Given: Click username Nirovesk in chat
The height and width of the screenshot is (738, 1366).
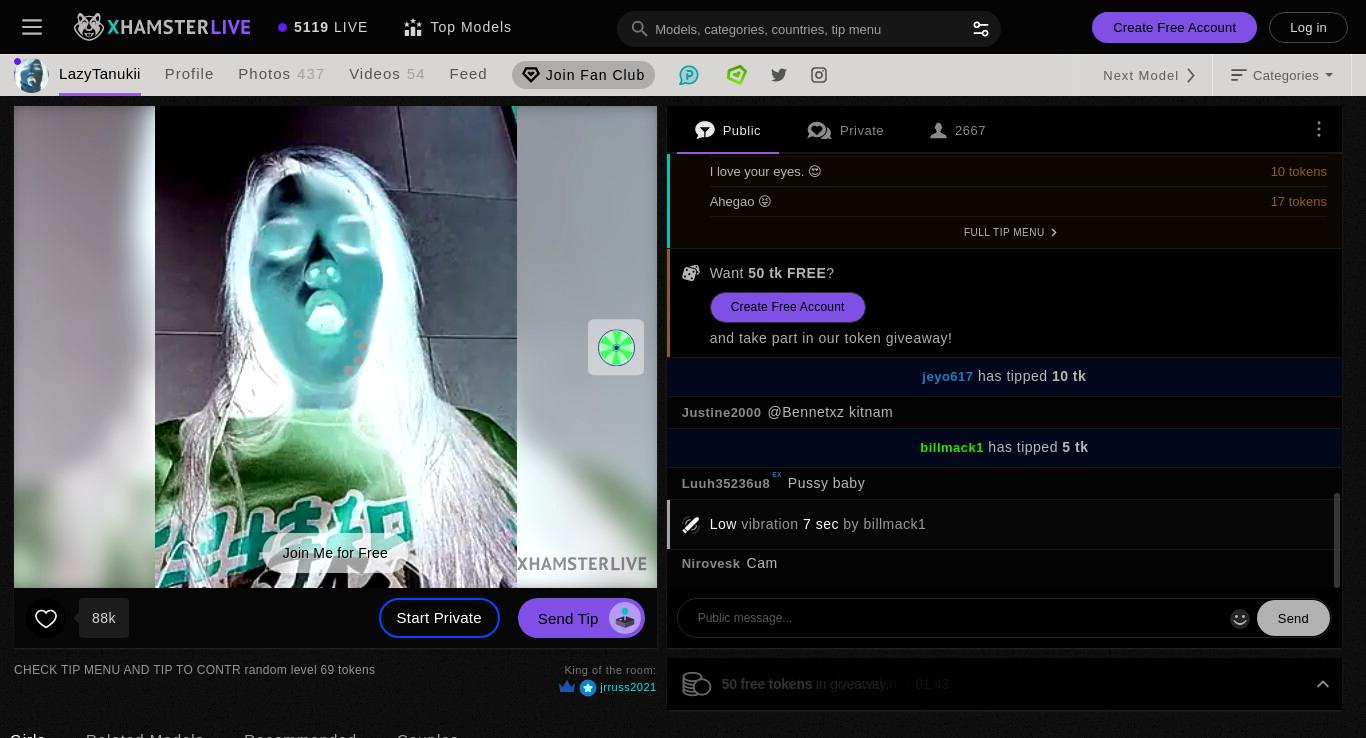Looking at the screenshot, I should (711, 564).
